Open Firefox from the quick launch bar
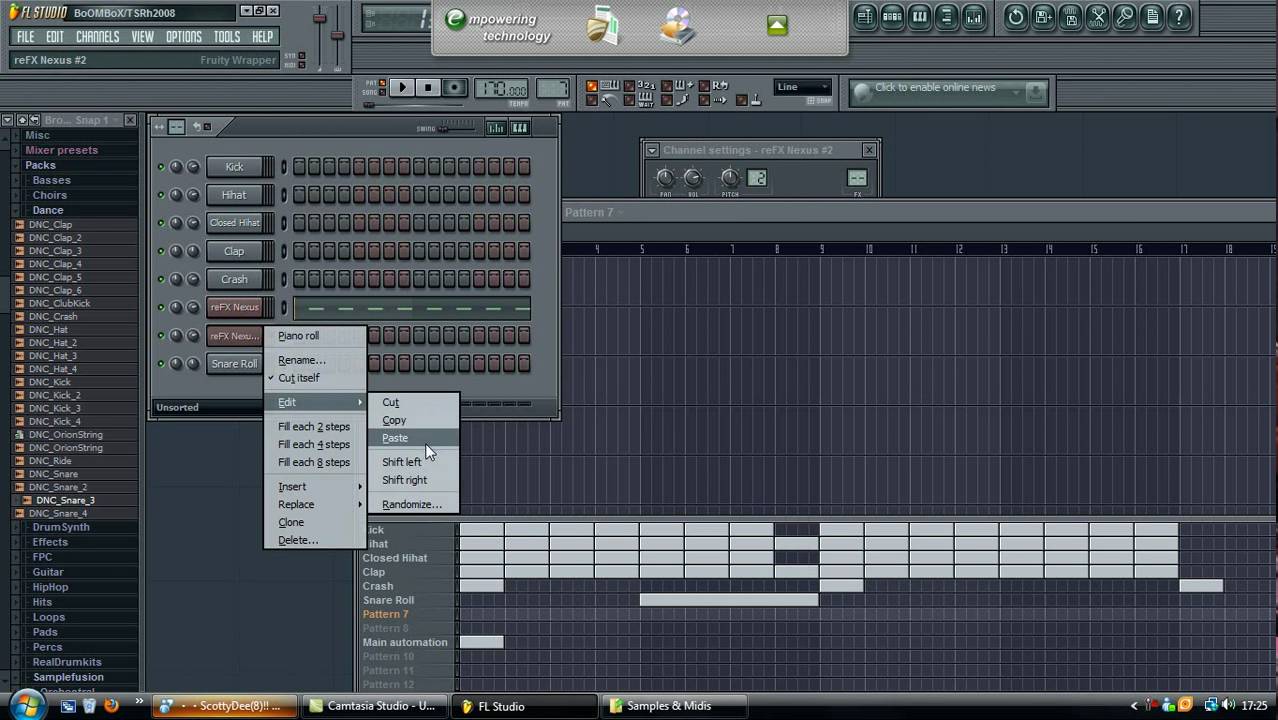This screenshot has height=720, width=1278. click(111, 706)
